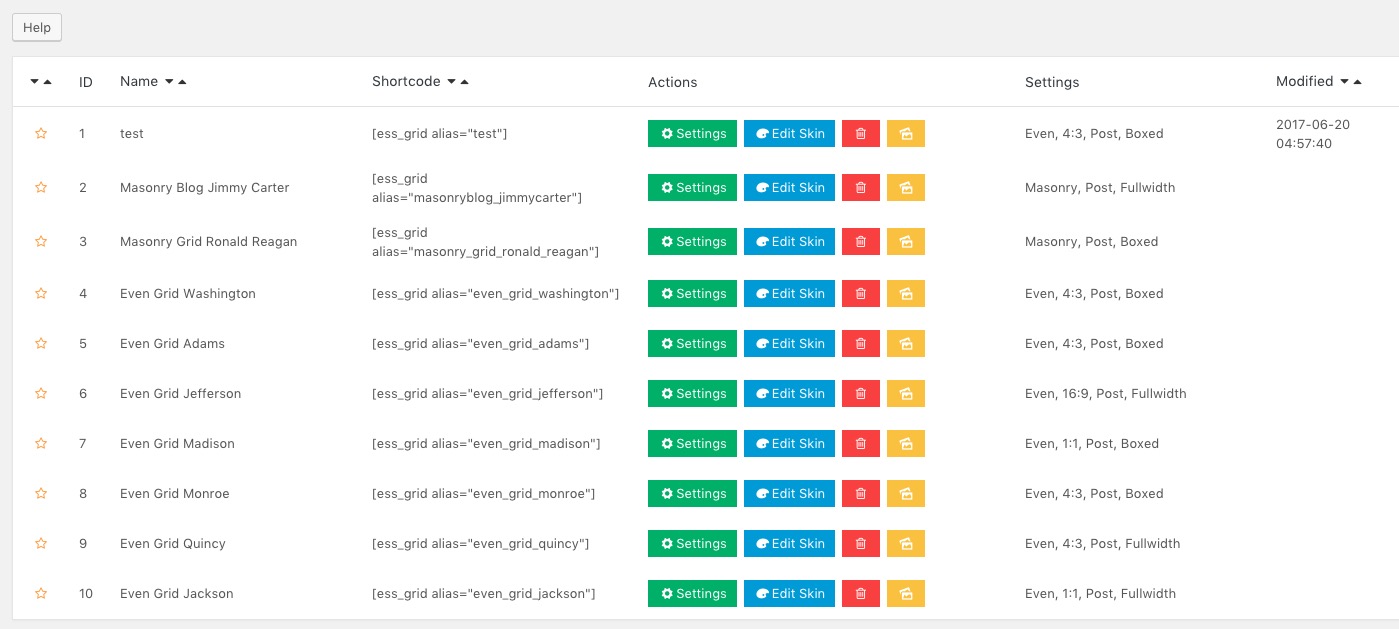Click the red trash icon for Even Grid Washington
Viewport: 1399px width, 629px height.
click(x=860, y=294)
